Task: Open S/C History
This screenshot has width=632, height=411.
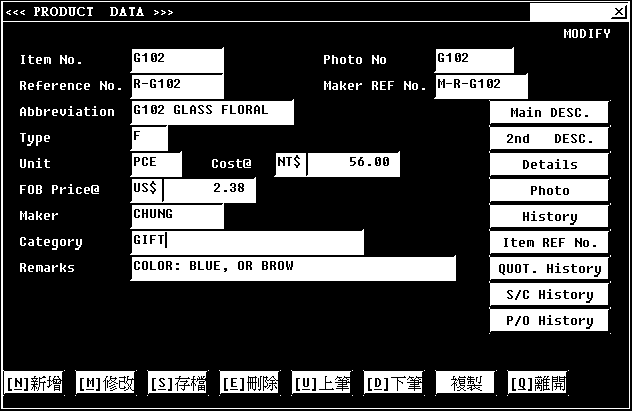Action: point(549,294)
